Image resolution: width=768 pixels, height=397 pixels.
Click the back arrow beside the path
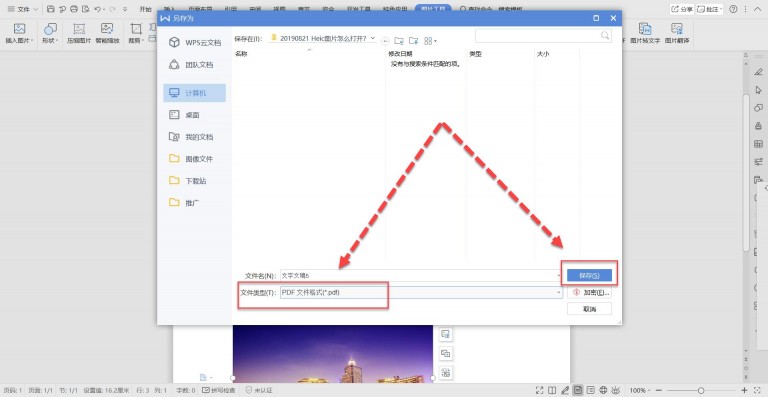click(385, 41)
